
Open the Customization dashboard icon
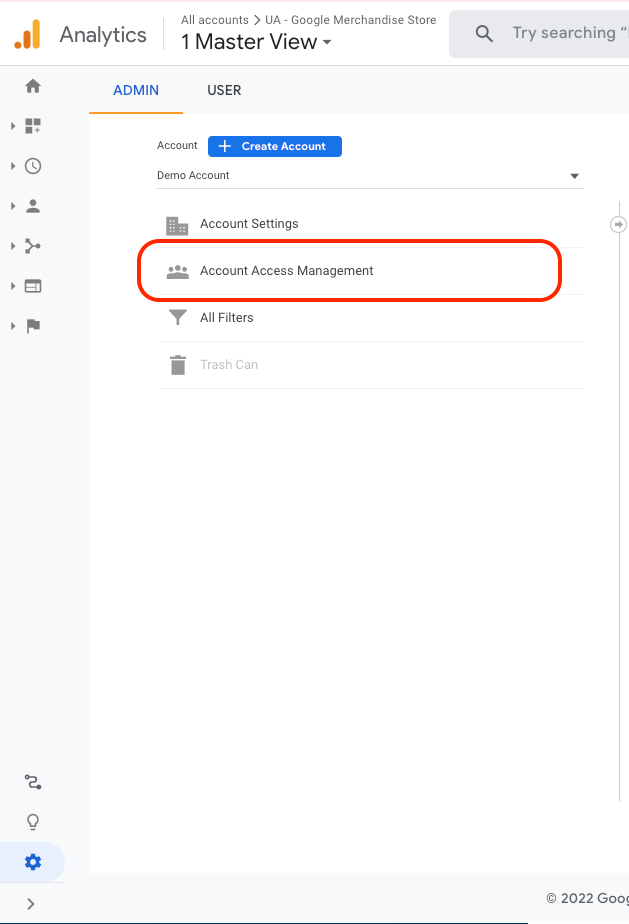click(x=33, y=126)
